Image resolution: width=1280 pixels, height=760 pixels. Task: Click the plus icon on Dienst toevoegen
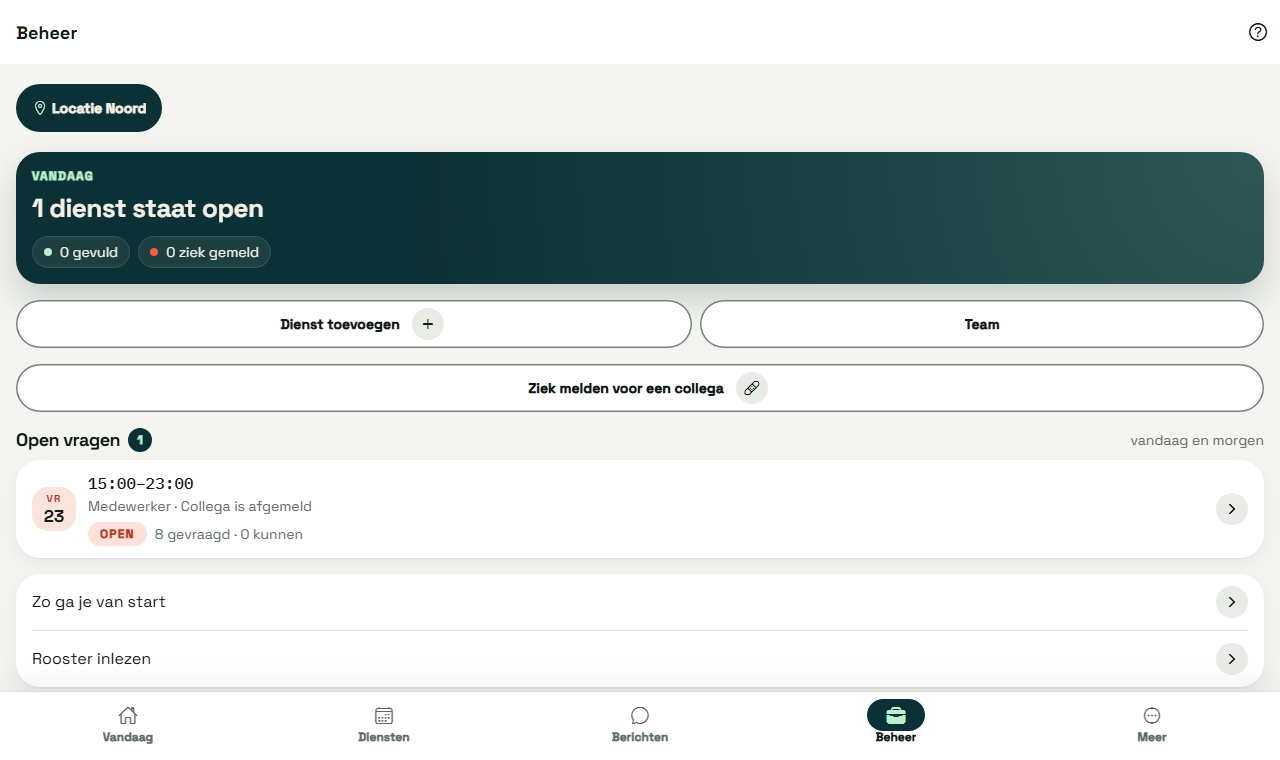[428, 324]
